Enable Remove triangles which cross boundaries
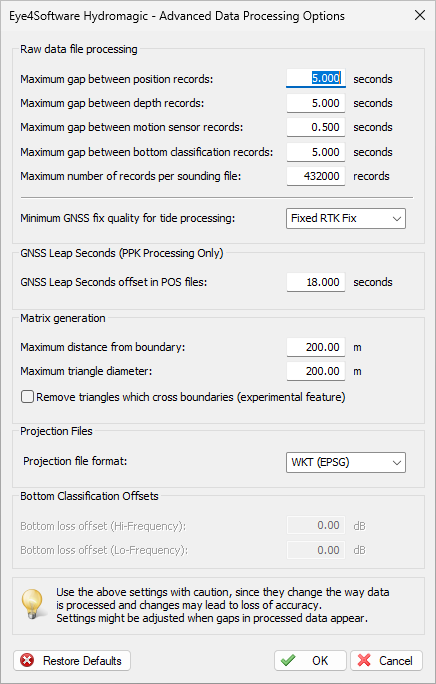Viewport: 436px width, 684px height. coord(27,397)
